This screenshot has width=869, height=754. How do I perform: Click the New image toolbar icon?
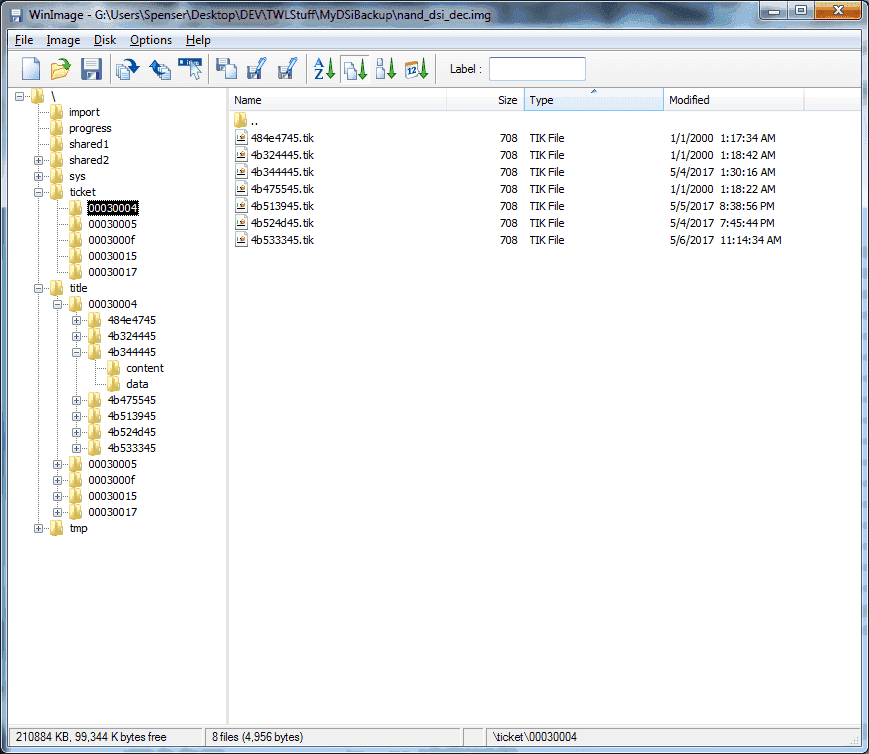[31, 69]
